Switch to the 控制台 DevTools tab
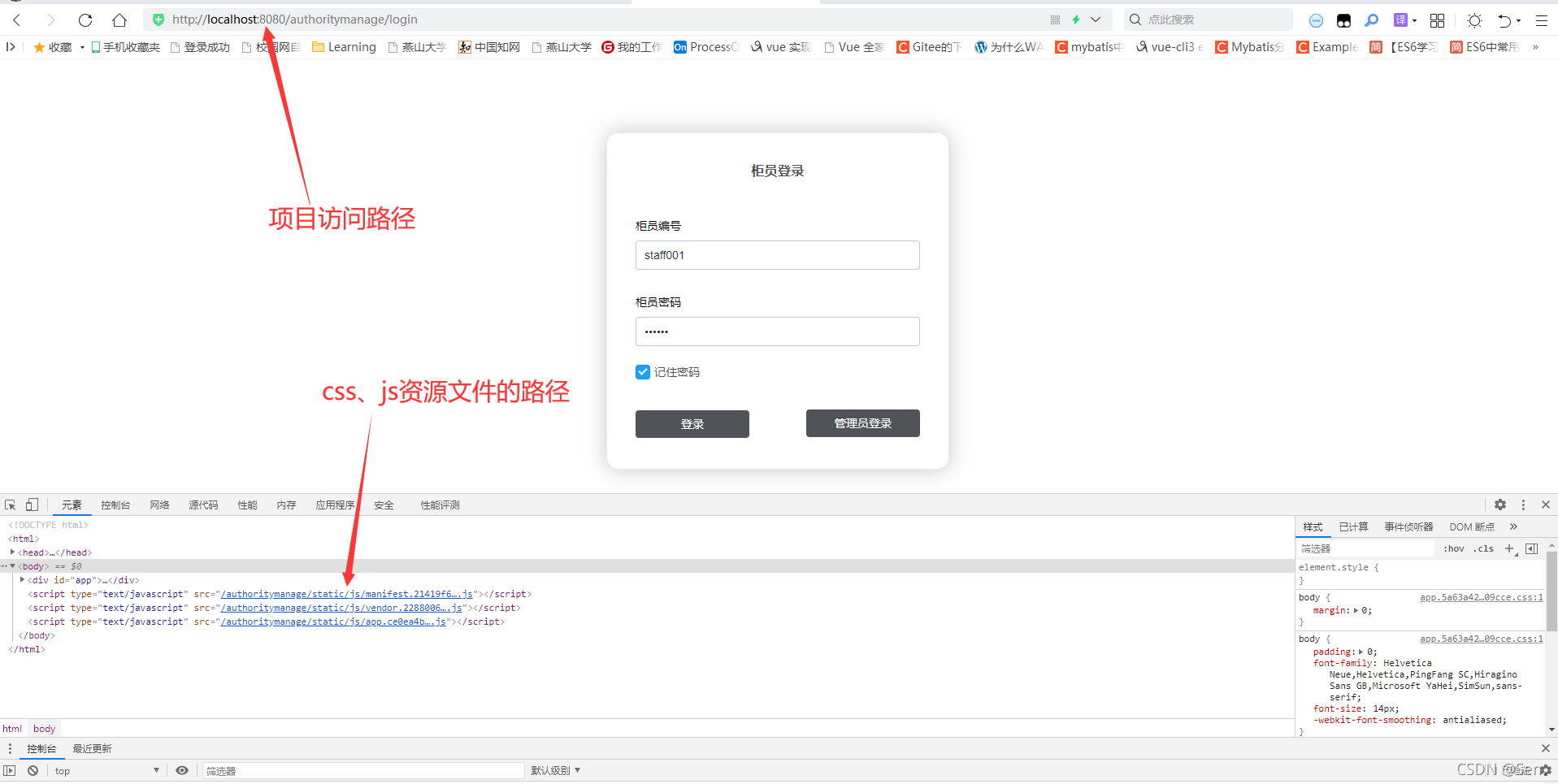Screen dimensions: 1558x784 pos(115,505)
